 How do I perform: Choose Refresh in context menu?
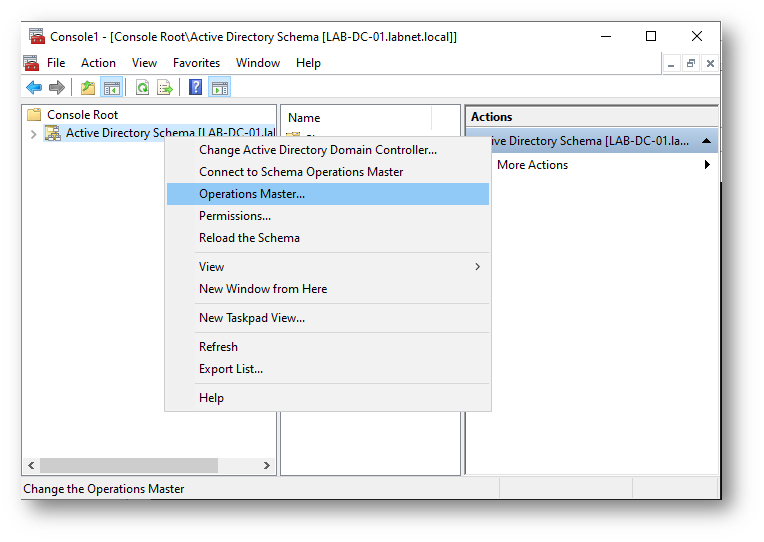328,347
